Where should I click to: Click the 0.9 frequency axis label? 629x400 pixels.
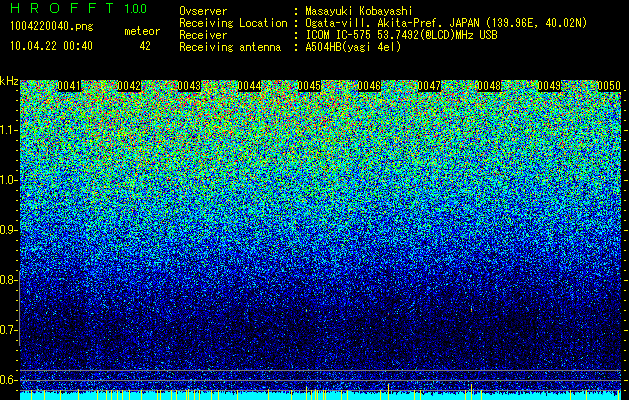coord(9,230)
